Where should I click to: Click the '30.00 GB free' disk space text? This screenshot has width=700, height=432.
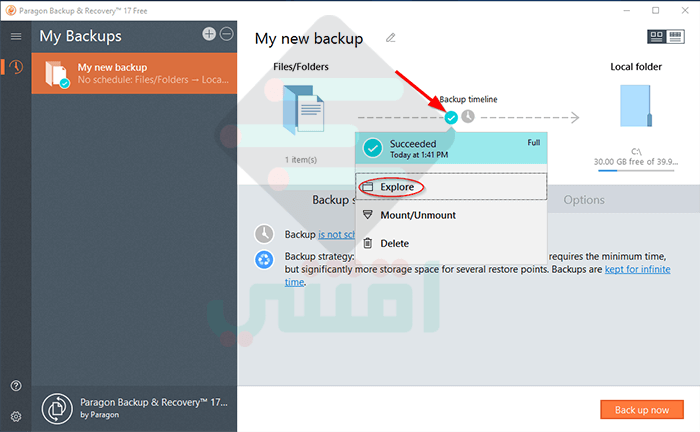coord(636,162)
